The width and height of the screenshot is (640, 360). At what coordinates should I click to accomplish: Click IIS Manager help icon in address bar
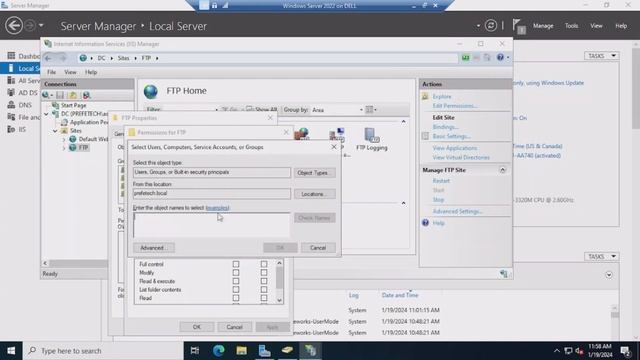click(x=500, y=58)
